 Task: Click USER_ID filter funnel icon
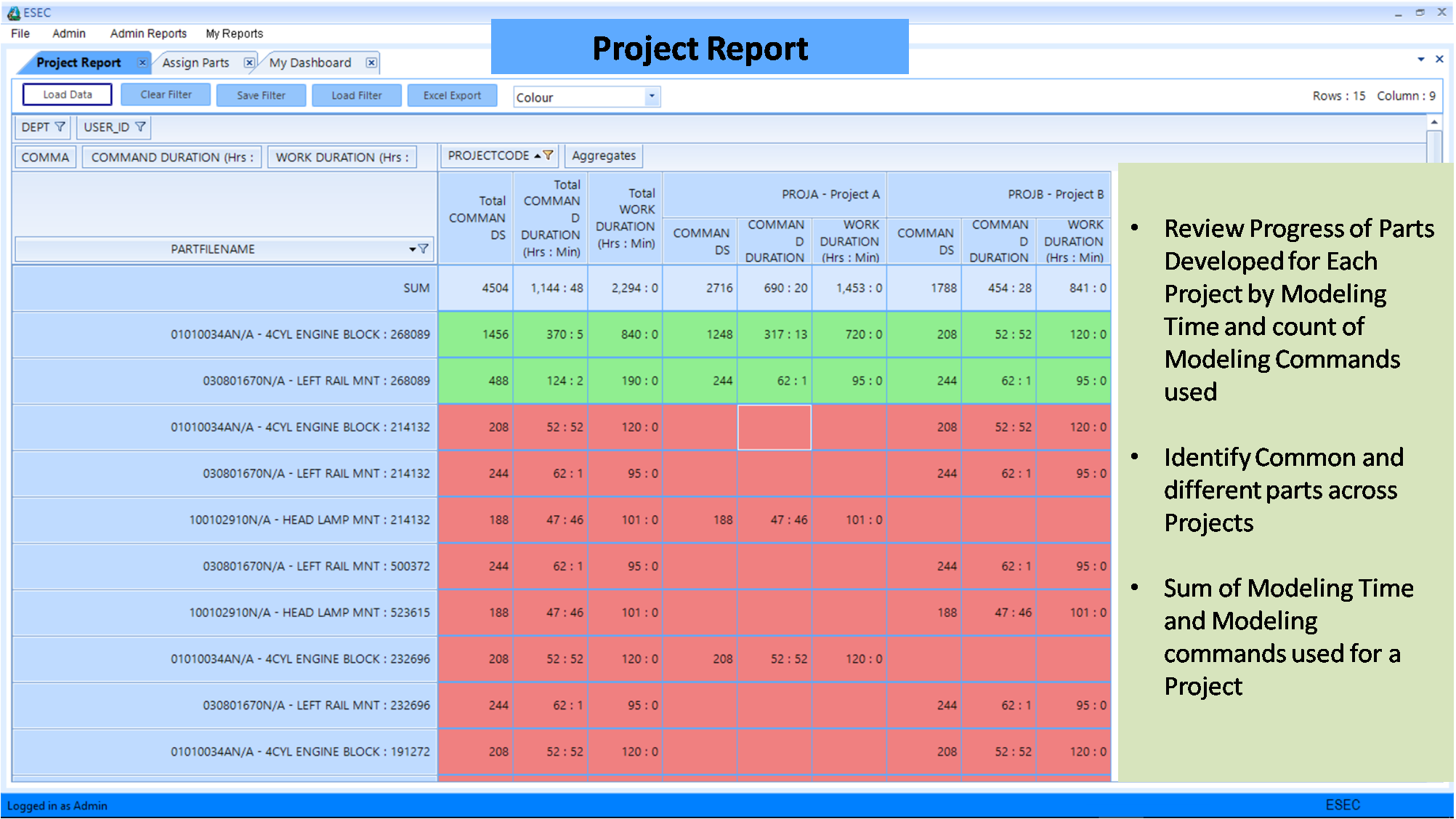pyautogui.click(x=140, y=127)
